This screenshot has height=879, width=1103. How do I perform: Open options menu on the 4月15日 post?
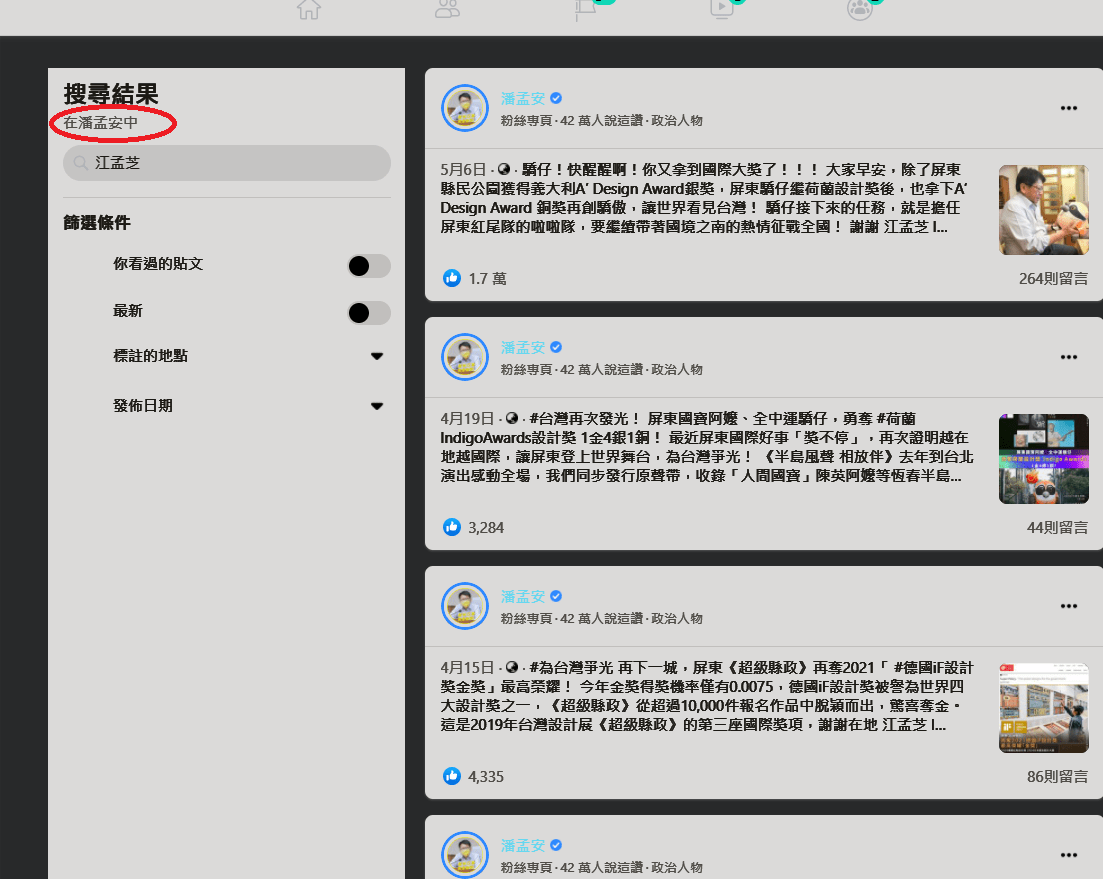click(x=1069, y=606)
